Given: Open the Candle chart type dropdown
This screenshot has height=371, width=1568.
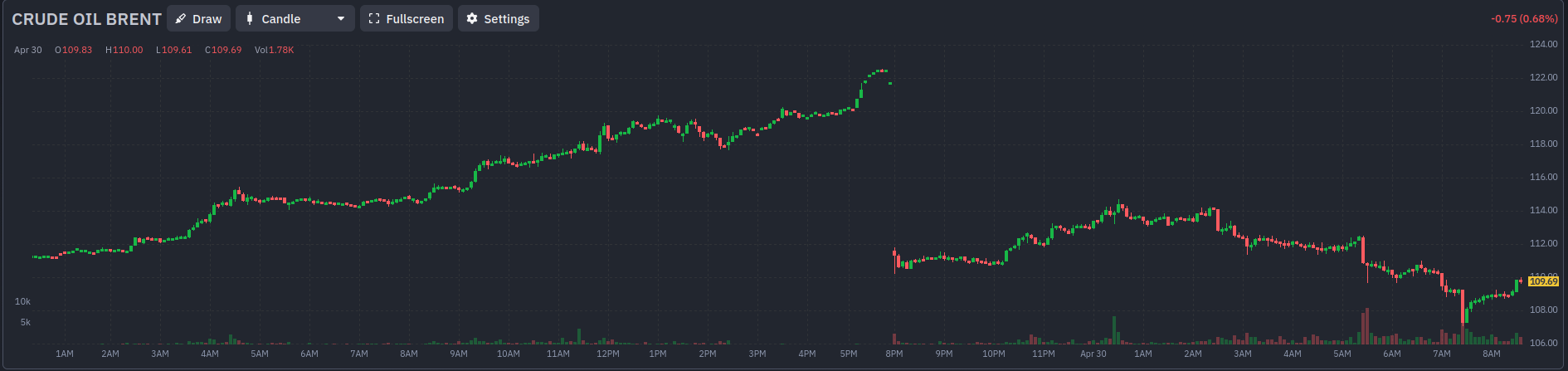Looking at the screenshot, I should (295, 18).
